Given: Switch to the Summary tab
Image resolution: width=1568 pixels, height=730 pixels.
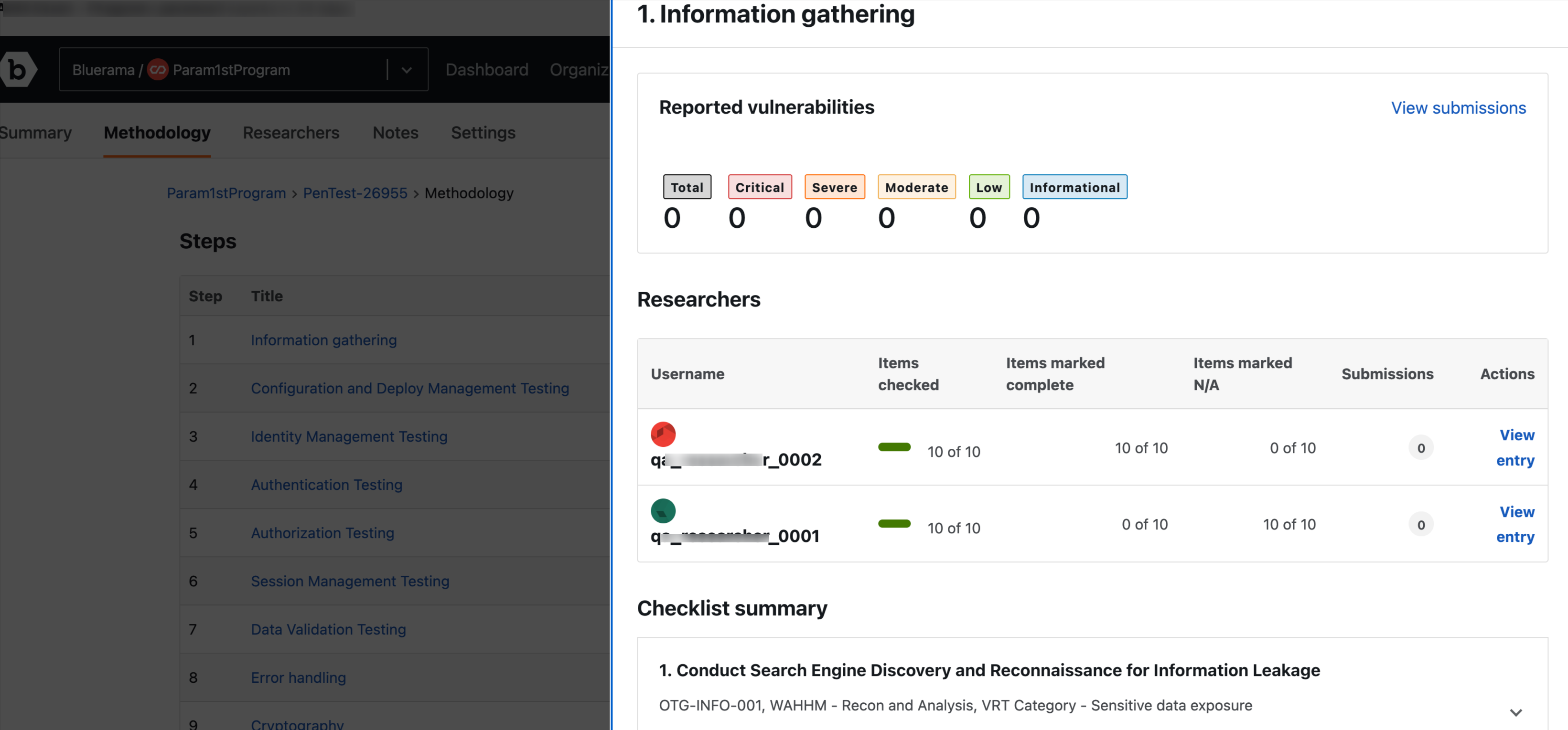Looking at the screenshot, I should (36, 133).
